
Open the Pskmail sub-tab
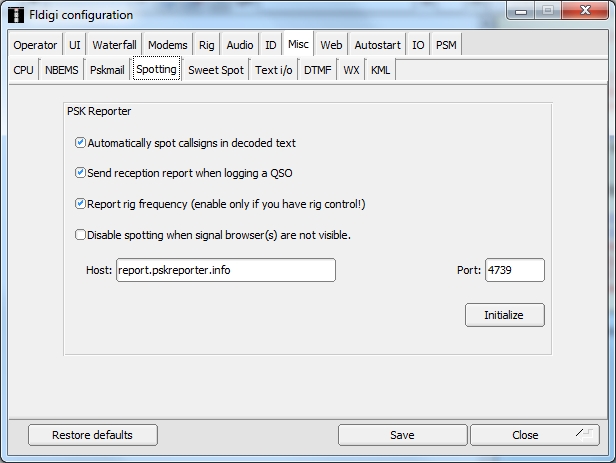coord(107,70)
